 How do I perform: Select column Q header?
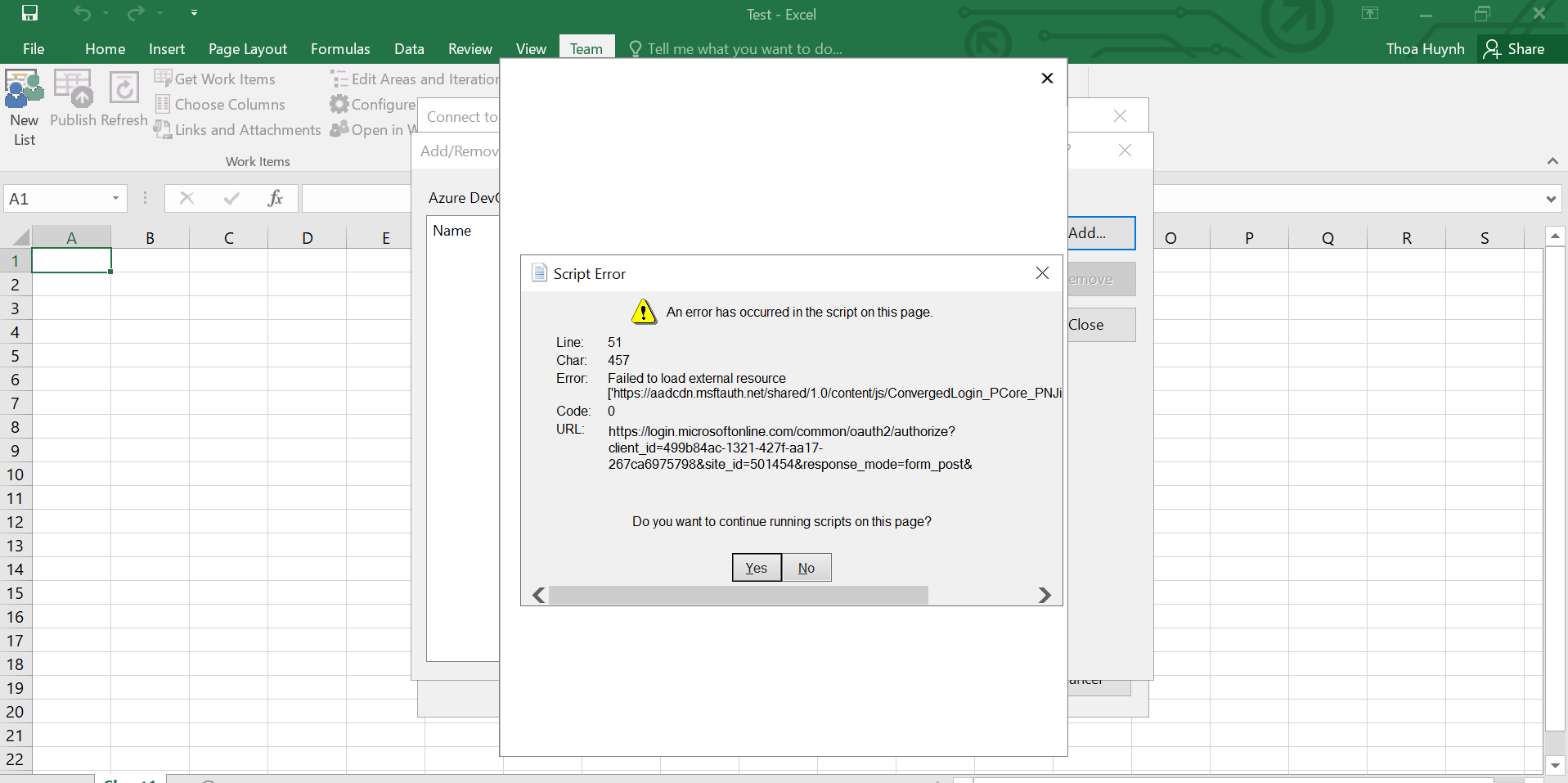click(x=1328, y=238)
